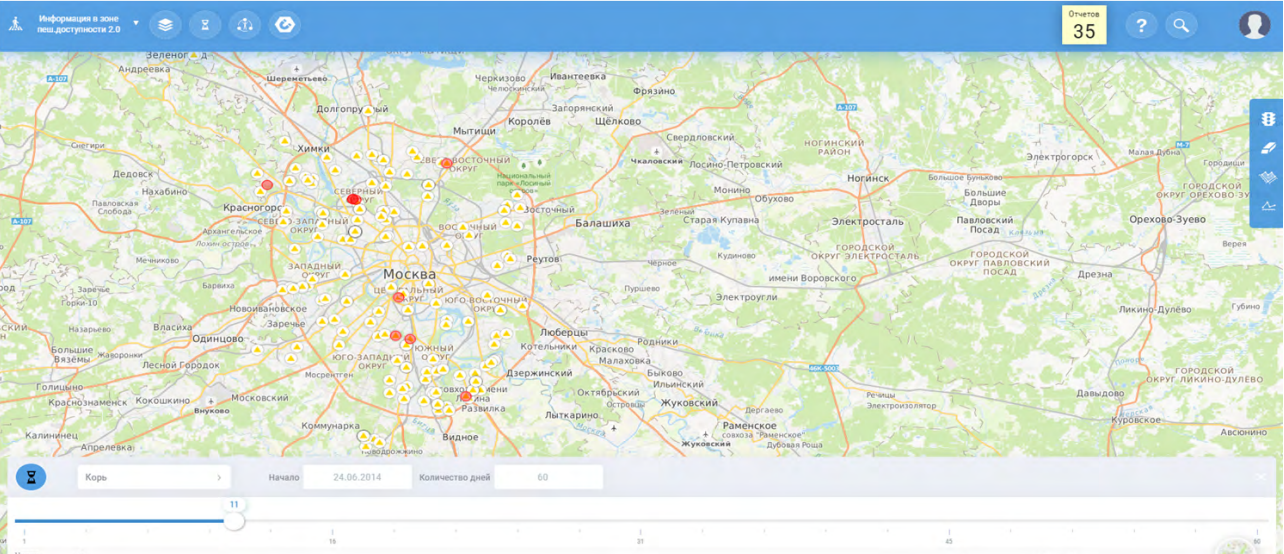Open help via the question mark icon
This screenshot has height=554, width=1284.
tap(1141, 25)
